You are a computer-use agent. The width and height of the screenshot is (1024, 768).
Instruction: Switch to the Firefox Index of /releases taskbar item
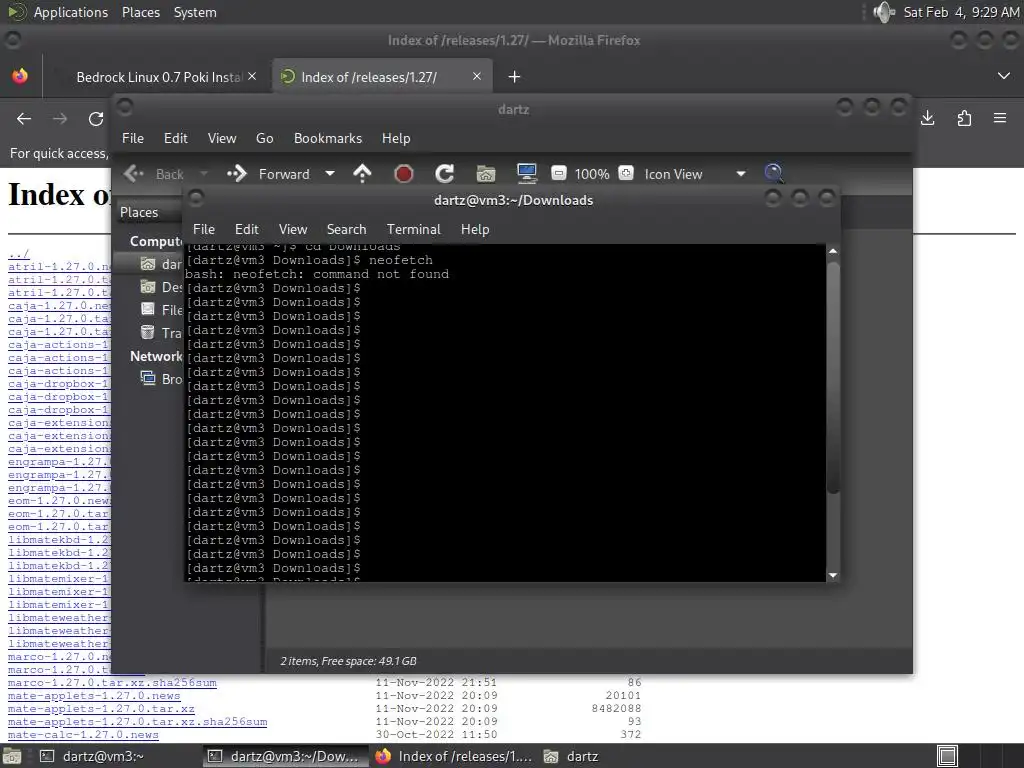pos(455,756)
